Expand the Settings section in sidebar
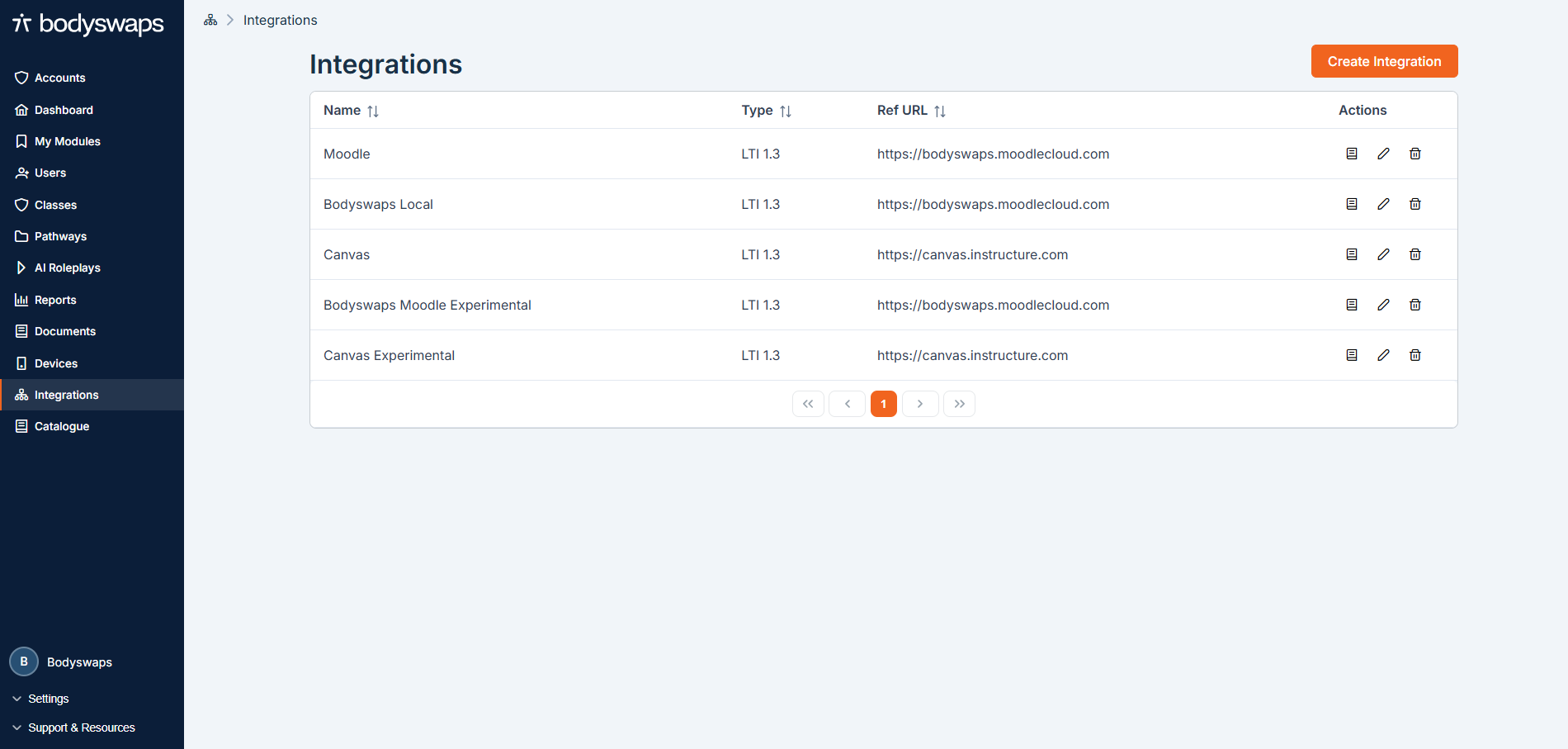Viewport: 1568px width, 749px height. tap(48, 699)
